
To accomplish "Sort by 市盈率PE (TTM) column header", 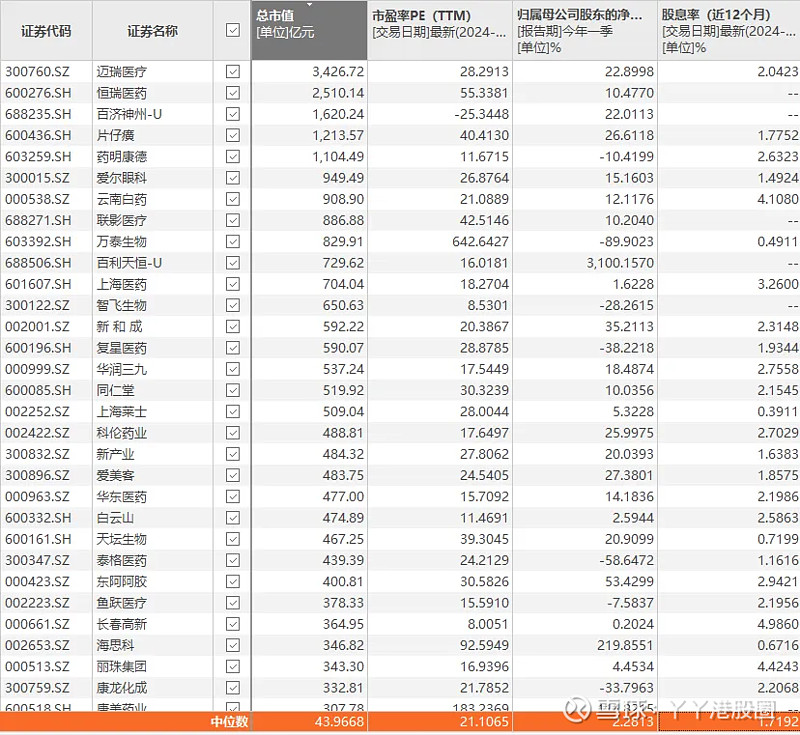I will (440, 30).
